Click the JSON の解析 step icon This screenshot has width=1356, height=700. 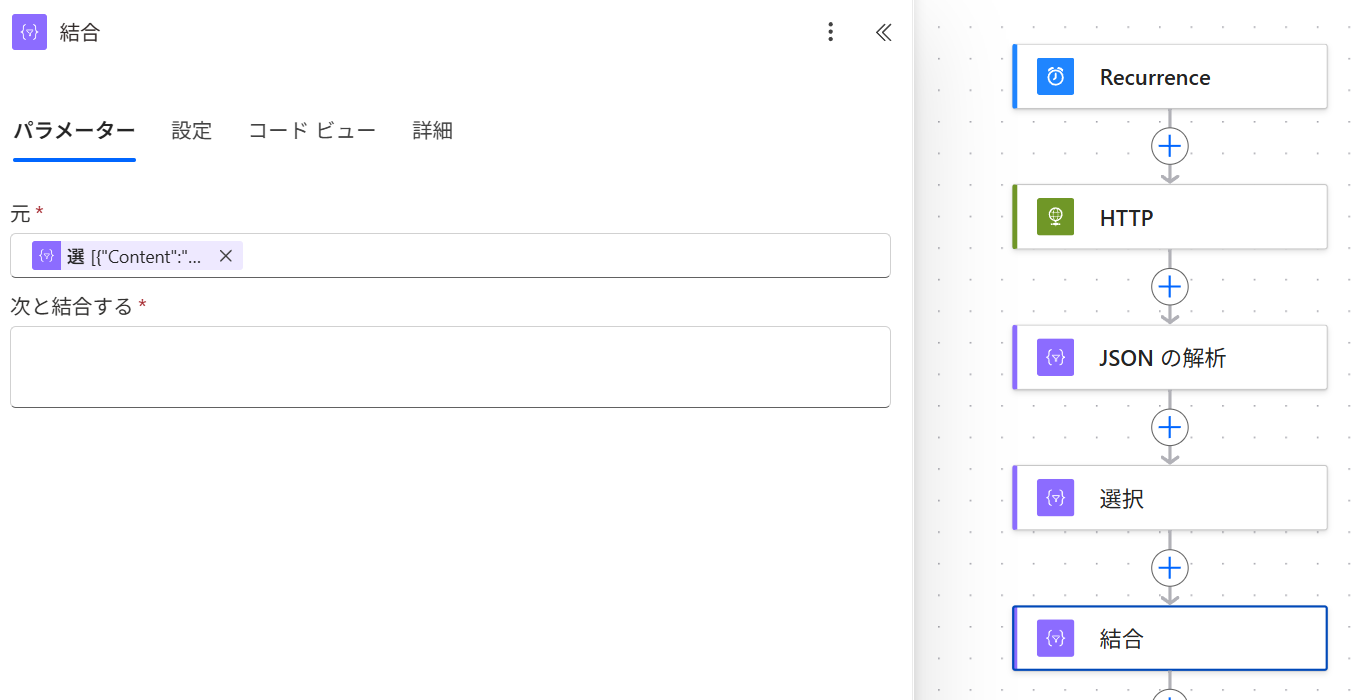1055,357
